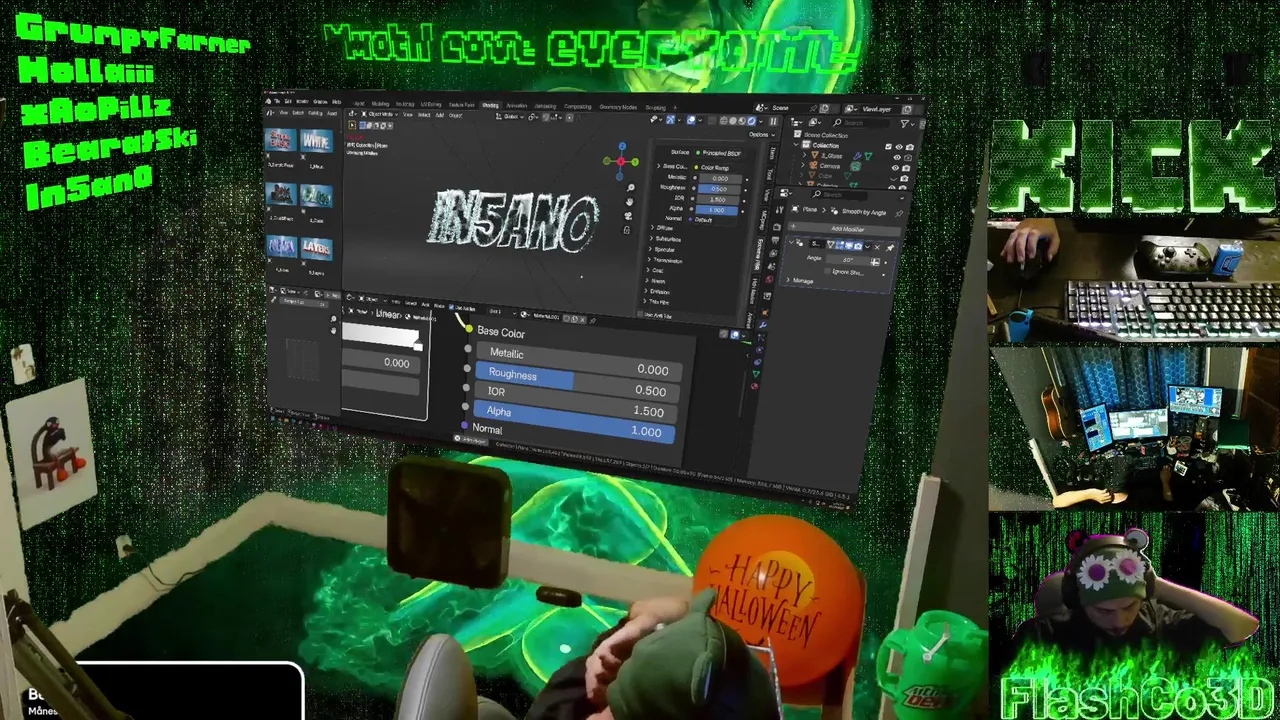Image resolution: width=1280 pixels, height=720 pixels.
Task: Toggle modifier edit mode display icon
Action: point(840,245)
